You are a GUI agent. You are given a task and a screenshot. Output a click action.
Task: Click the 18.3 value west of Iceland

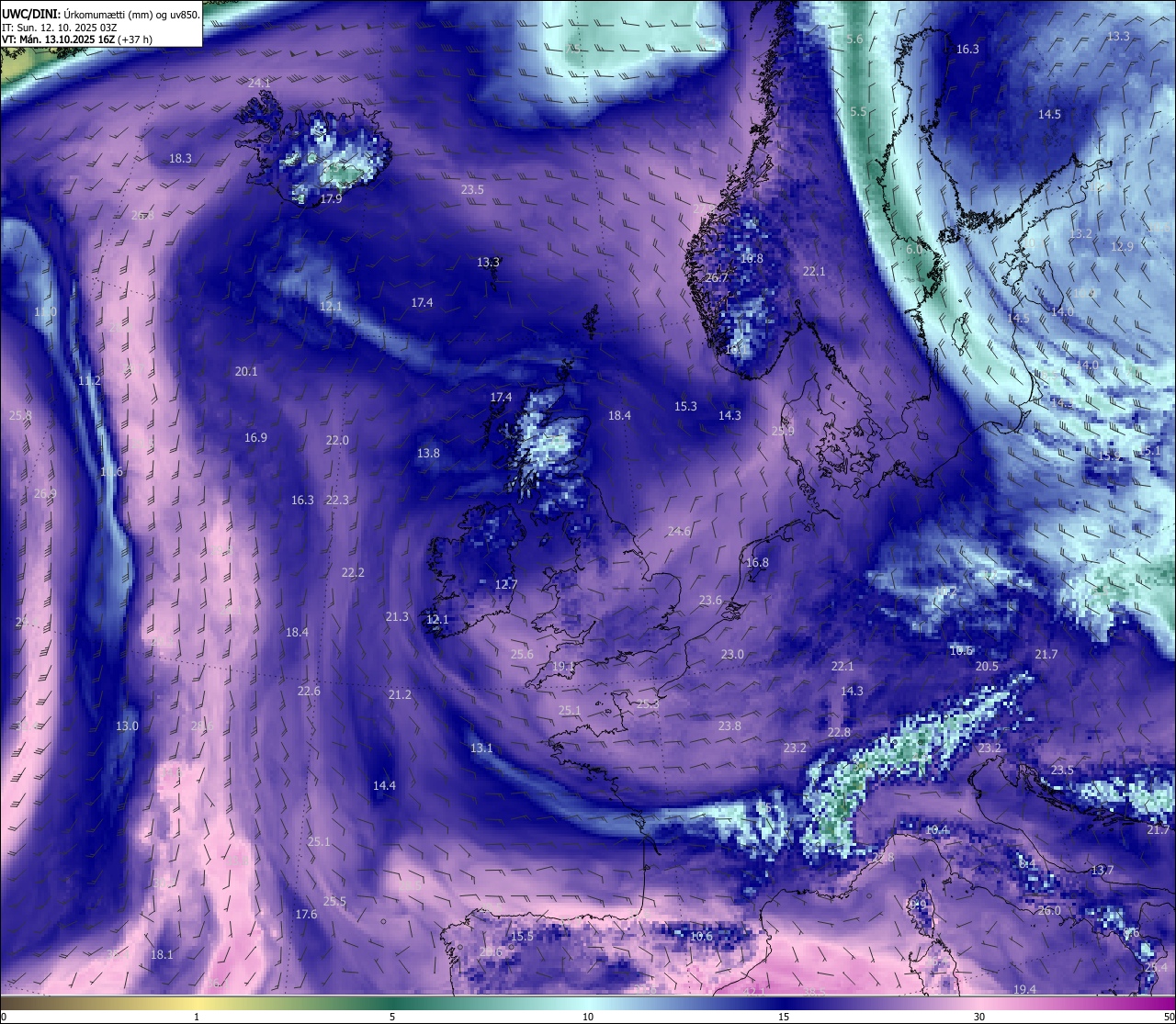tap(180, 159)
